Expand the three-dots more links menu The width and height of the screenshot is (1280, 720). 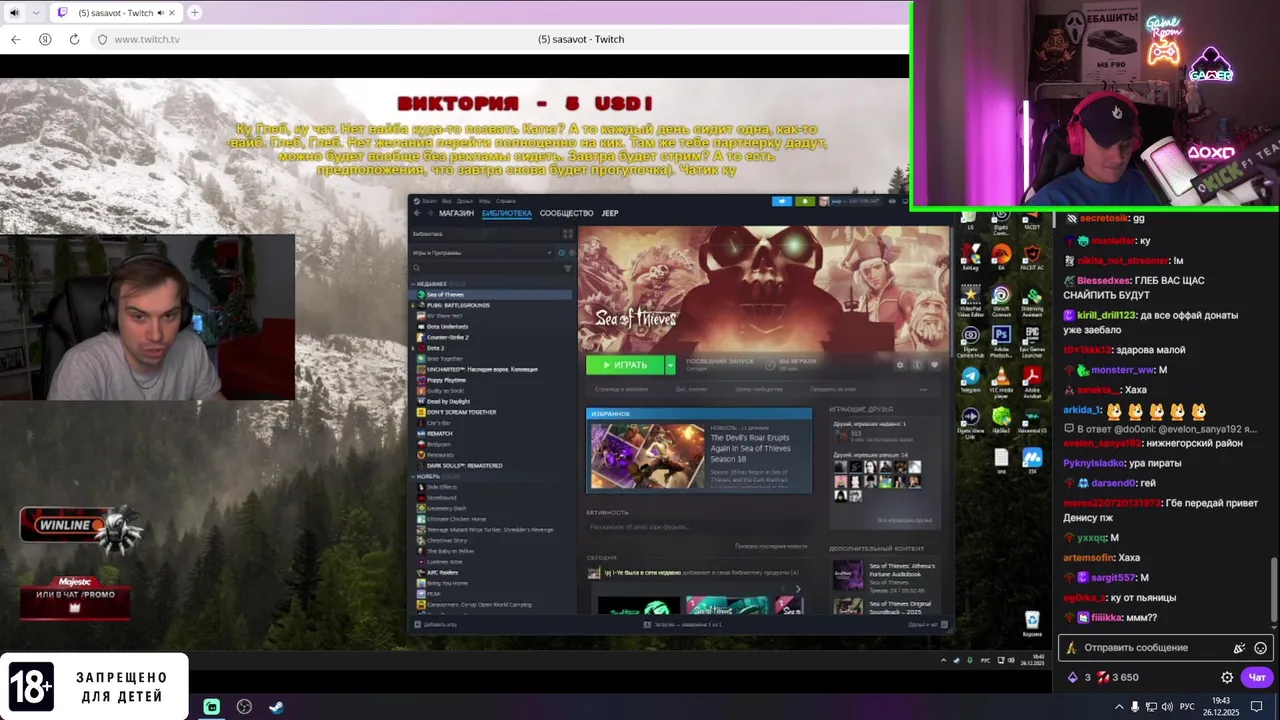(x=922, y=388)
